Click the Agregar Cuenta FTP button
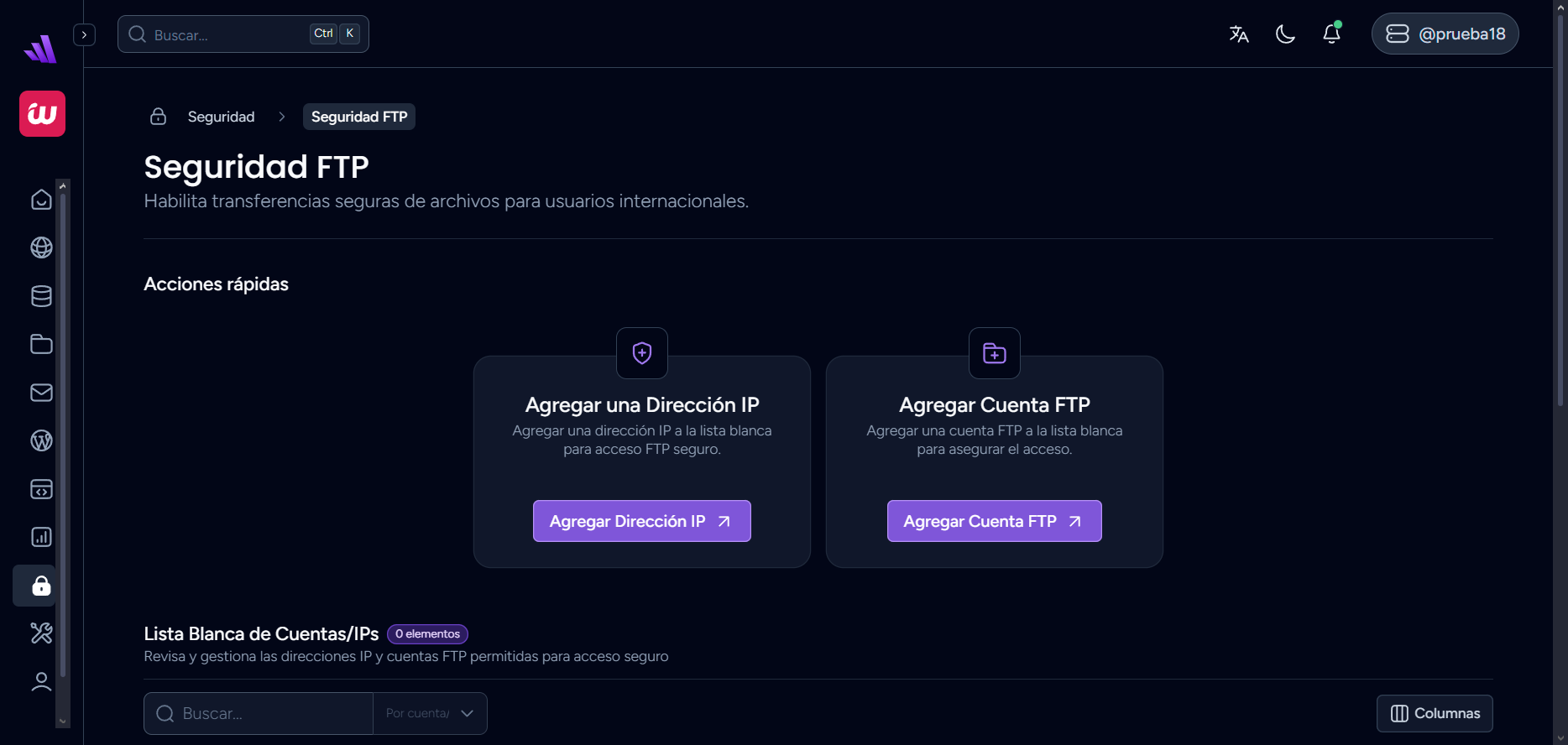 [x=994, y=521]
